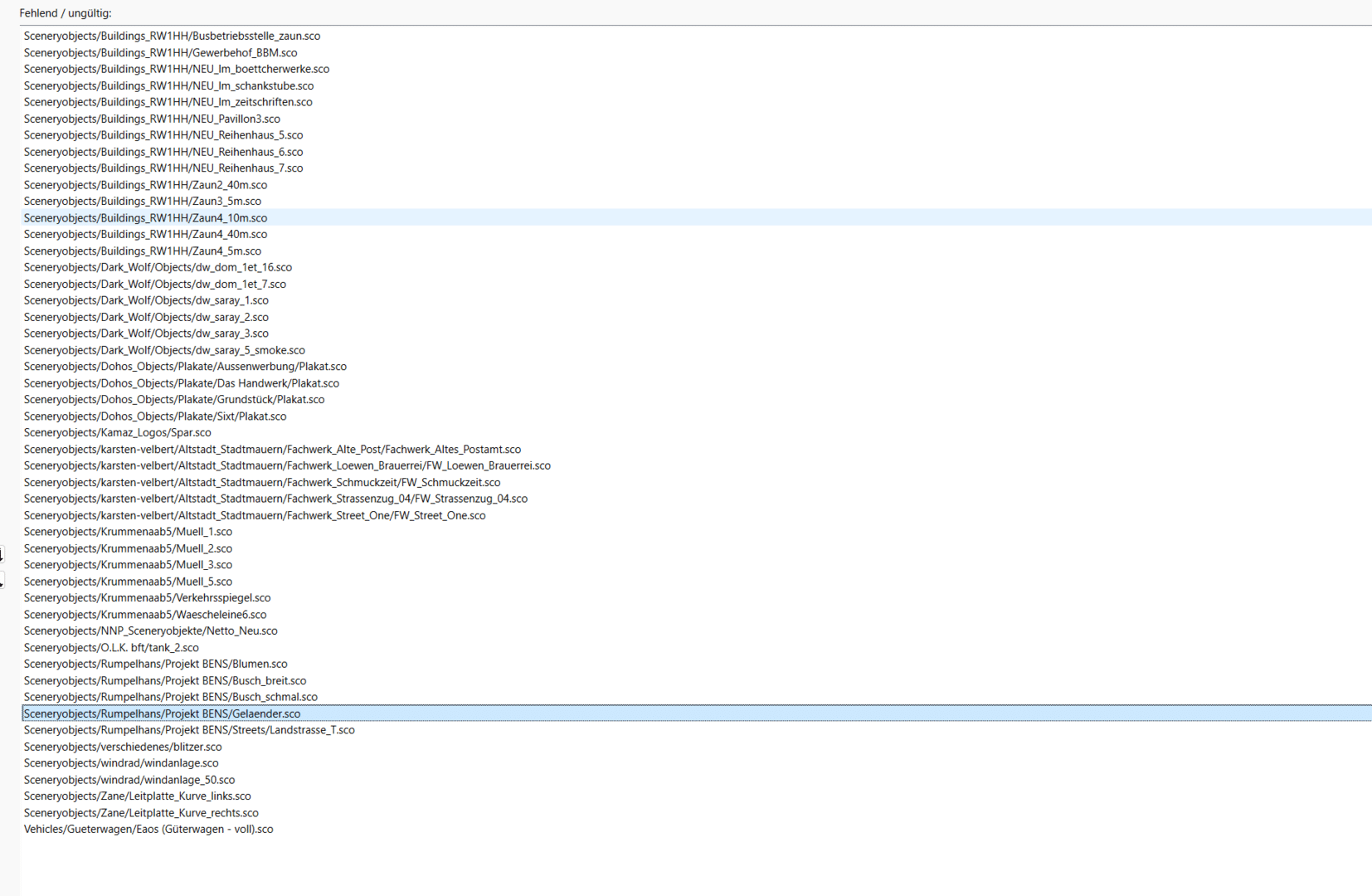Click NEU_Im_boettcherwerke.sco in list
The height and width of the screenshot is (896, 1372).
pos(176,69)
